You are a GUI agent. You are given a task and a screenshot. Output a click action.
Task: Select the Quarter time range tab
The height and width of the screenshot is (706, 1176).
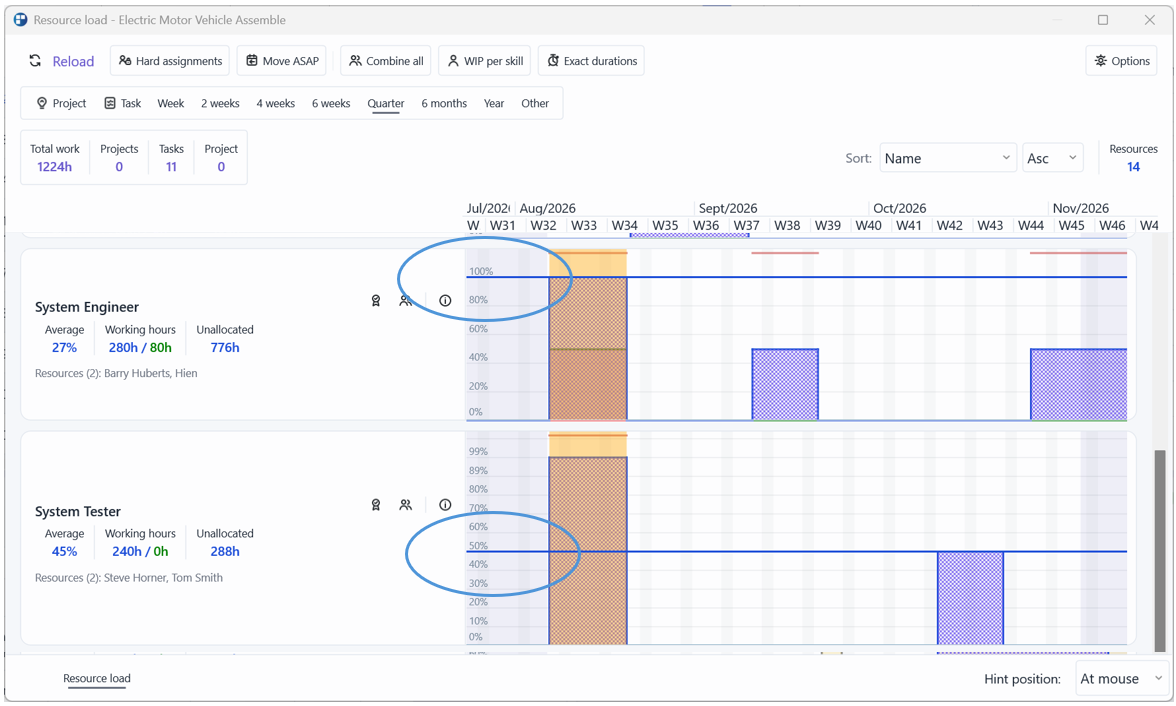[x=386, y=104]
